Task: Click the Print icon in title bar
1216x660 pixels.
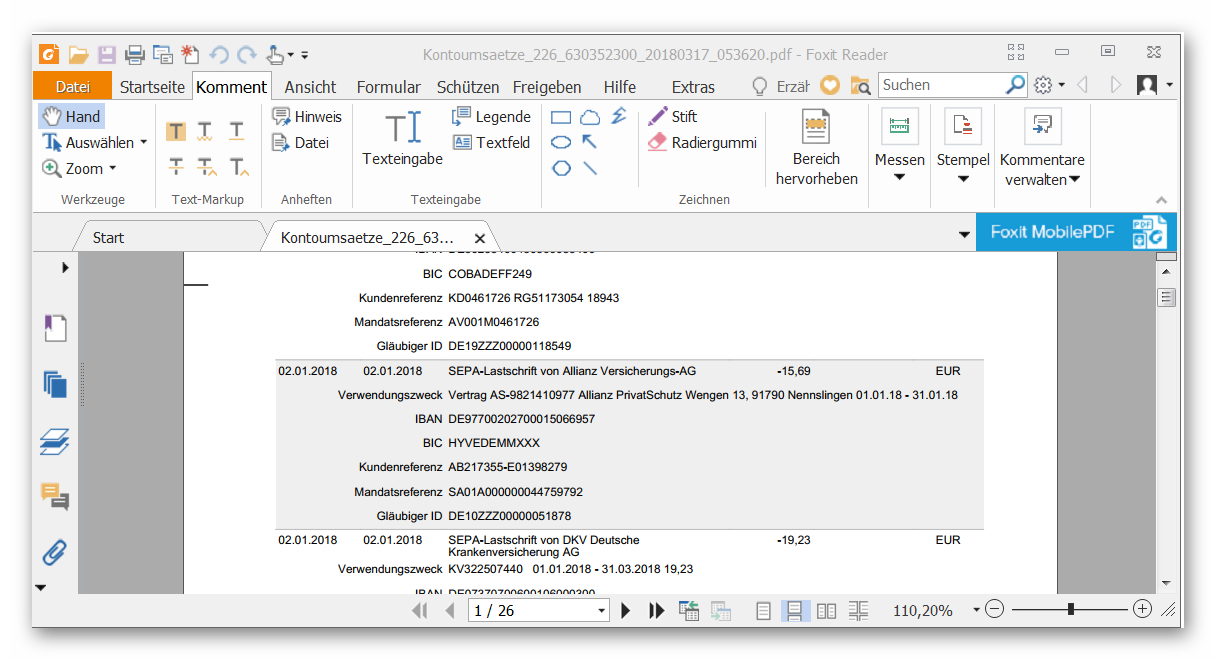Action: [x=135, y=55]
